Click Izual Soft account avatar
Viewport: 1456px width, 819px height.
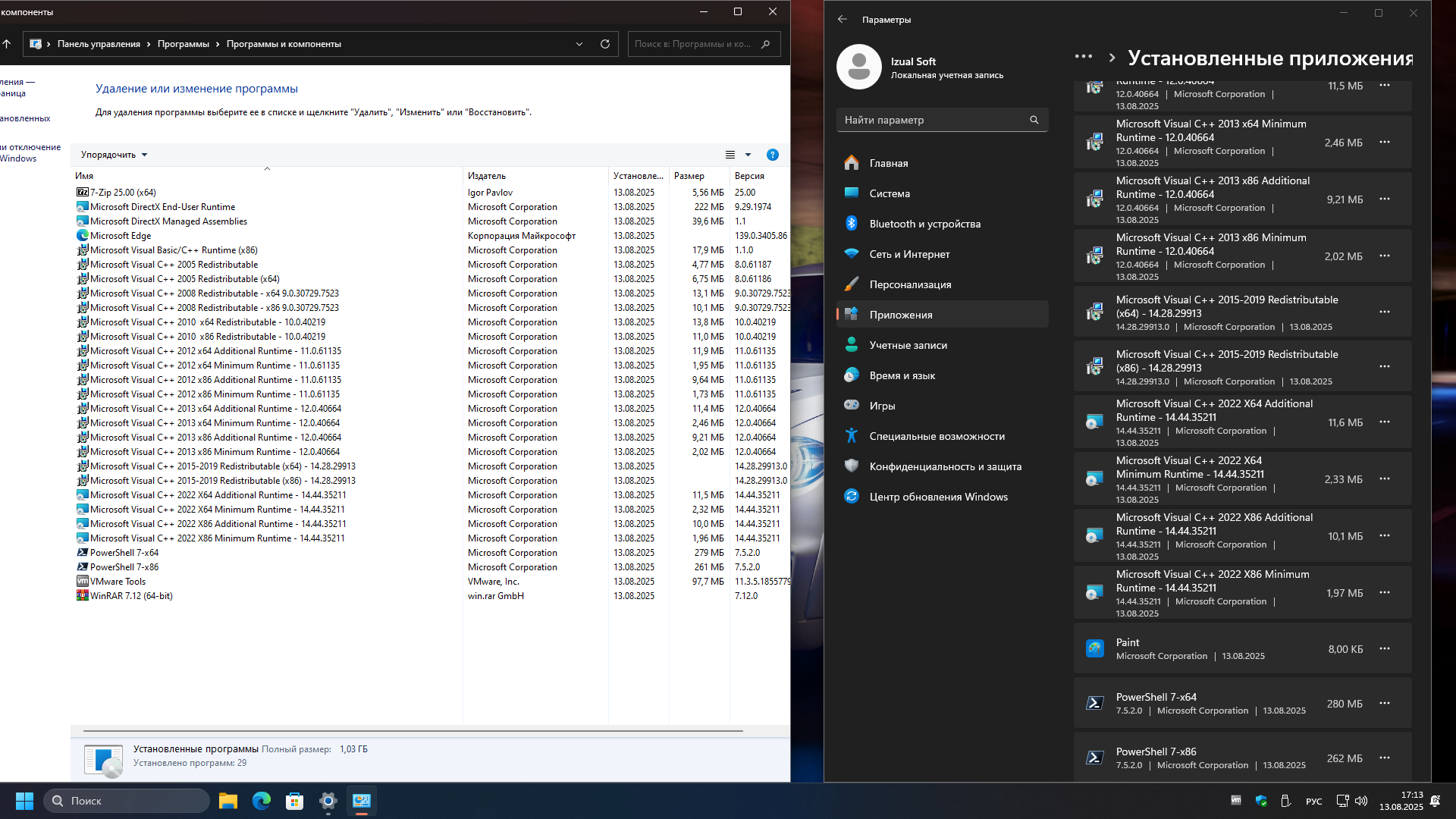[858, 67]
